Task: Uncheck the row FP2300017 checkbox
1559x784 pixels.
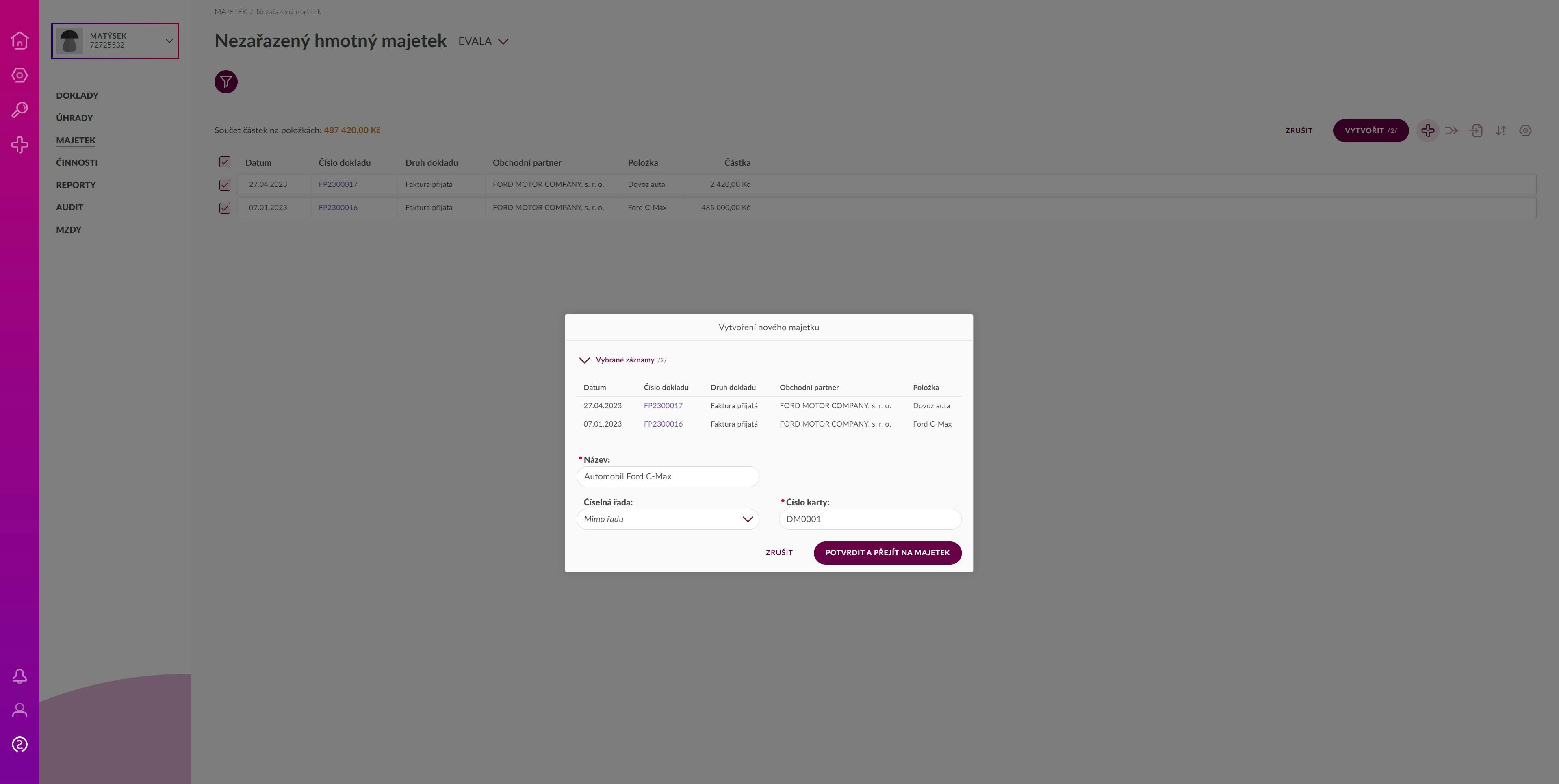Action: [225, 185]
